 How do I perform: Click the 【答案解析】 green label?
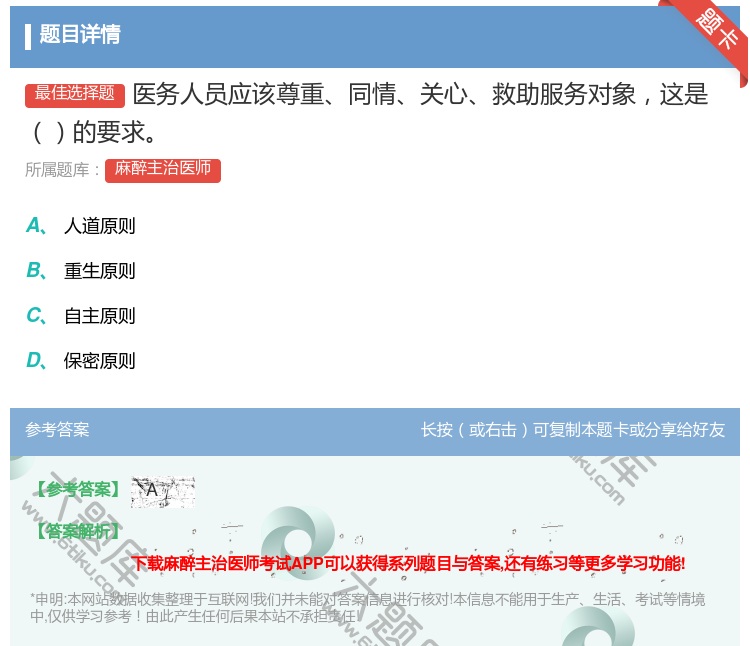pos(77,531)
